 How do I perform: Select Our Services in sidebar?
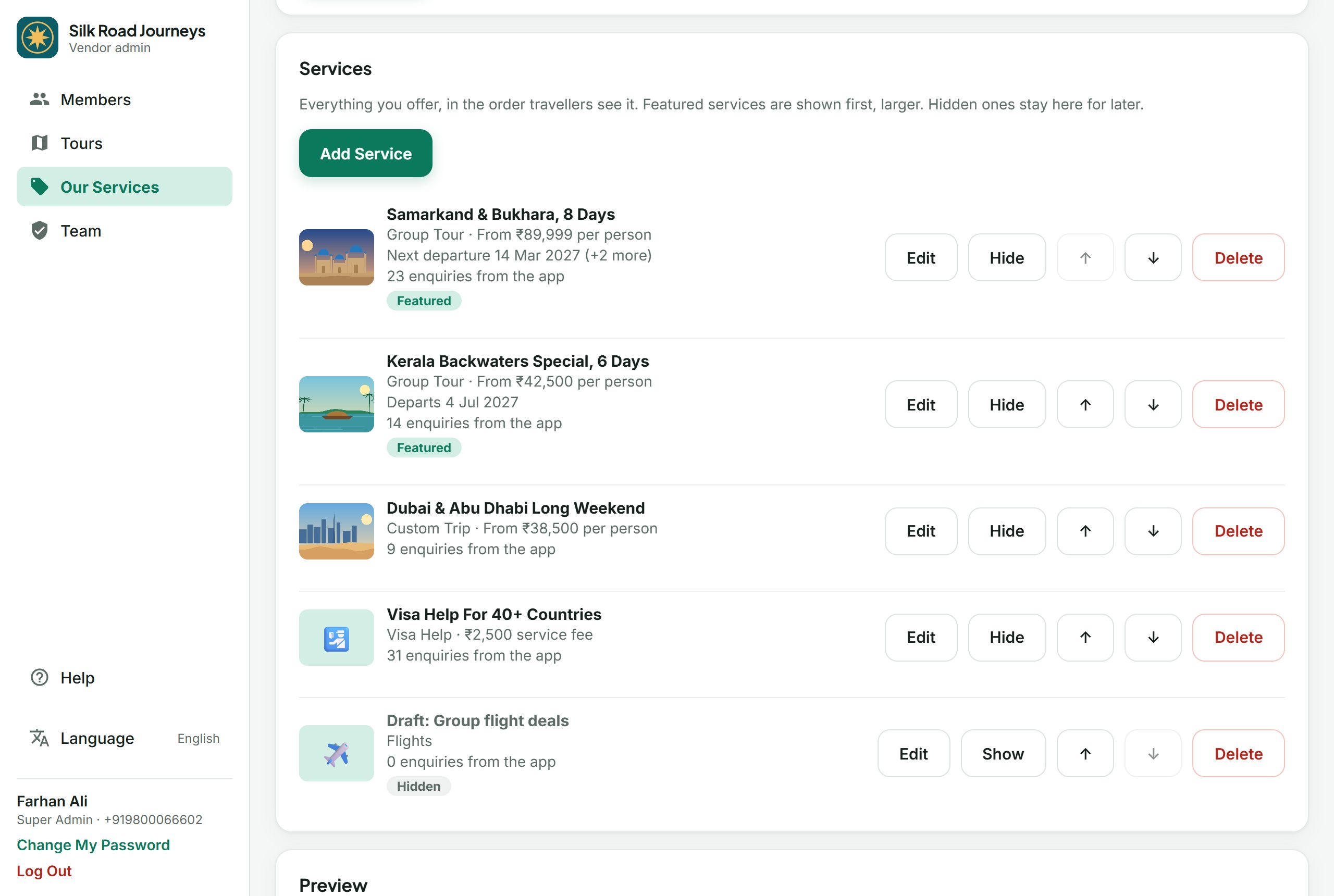(x=124, y=187)
